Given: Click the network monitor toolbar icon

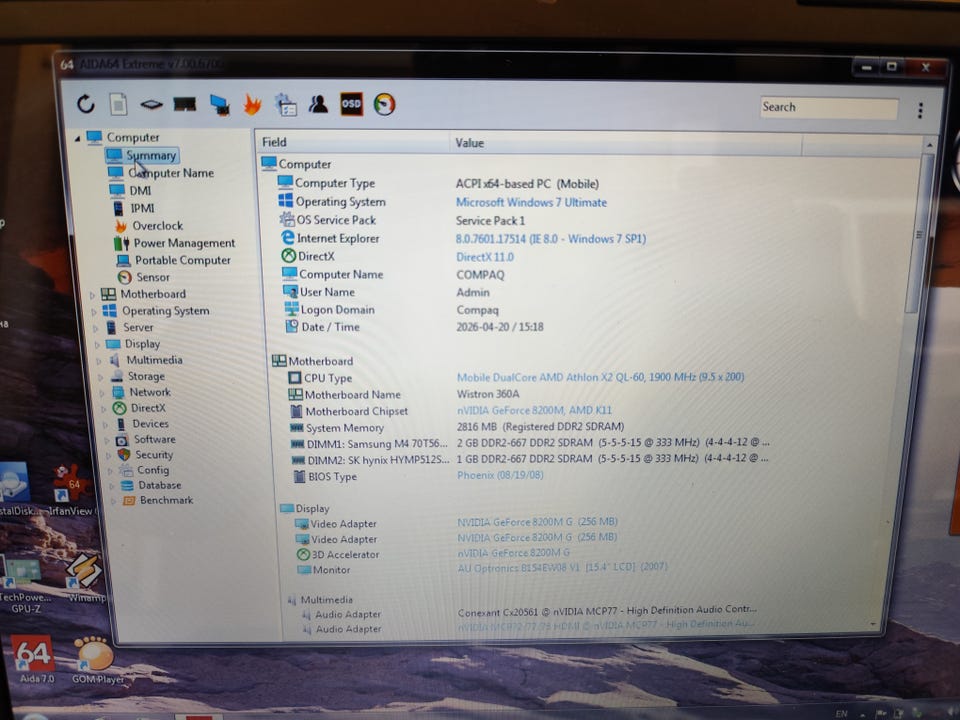Looking at the screenshot, I should (219, 105).
